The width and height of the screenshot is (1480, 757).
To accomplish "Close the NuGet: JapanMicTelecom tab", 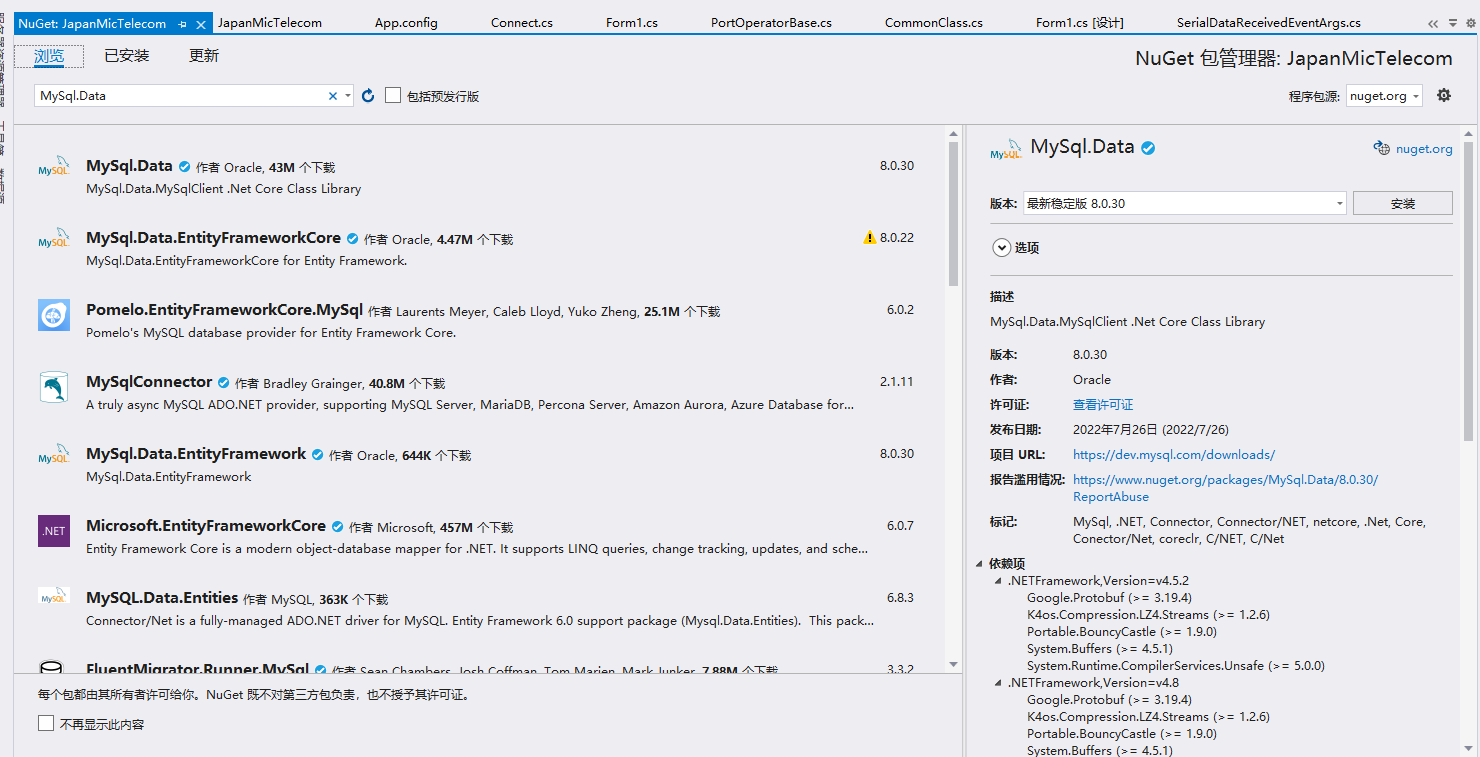I will pos(201,23).
